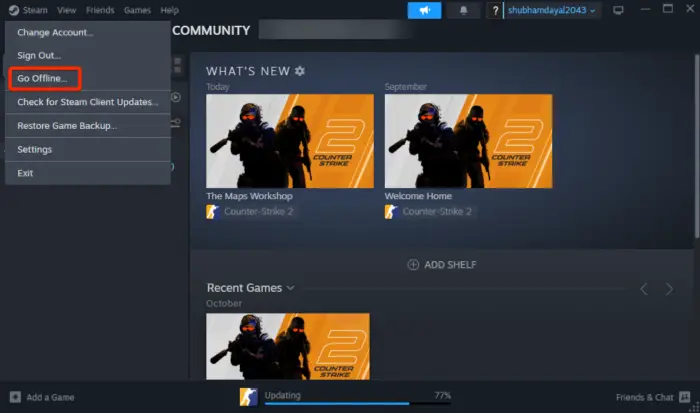Select Exit in the Steam menu
The image size is (700, 413).
[x=88, y=173]
